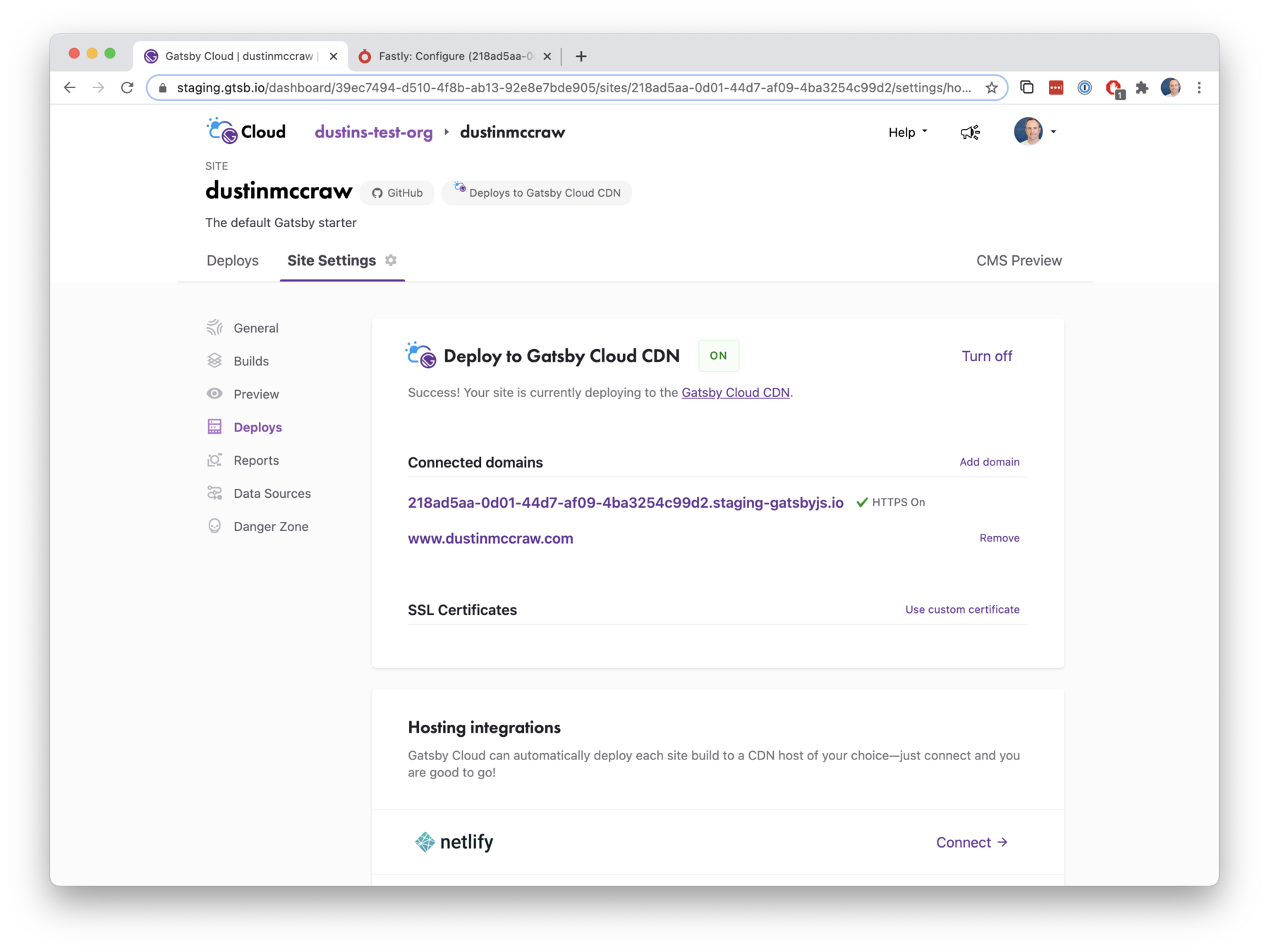Select Danger Zone in settings sidebar
Screen dimensions: 1269x952
[x=257, y=527]
